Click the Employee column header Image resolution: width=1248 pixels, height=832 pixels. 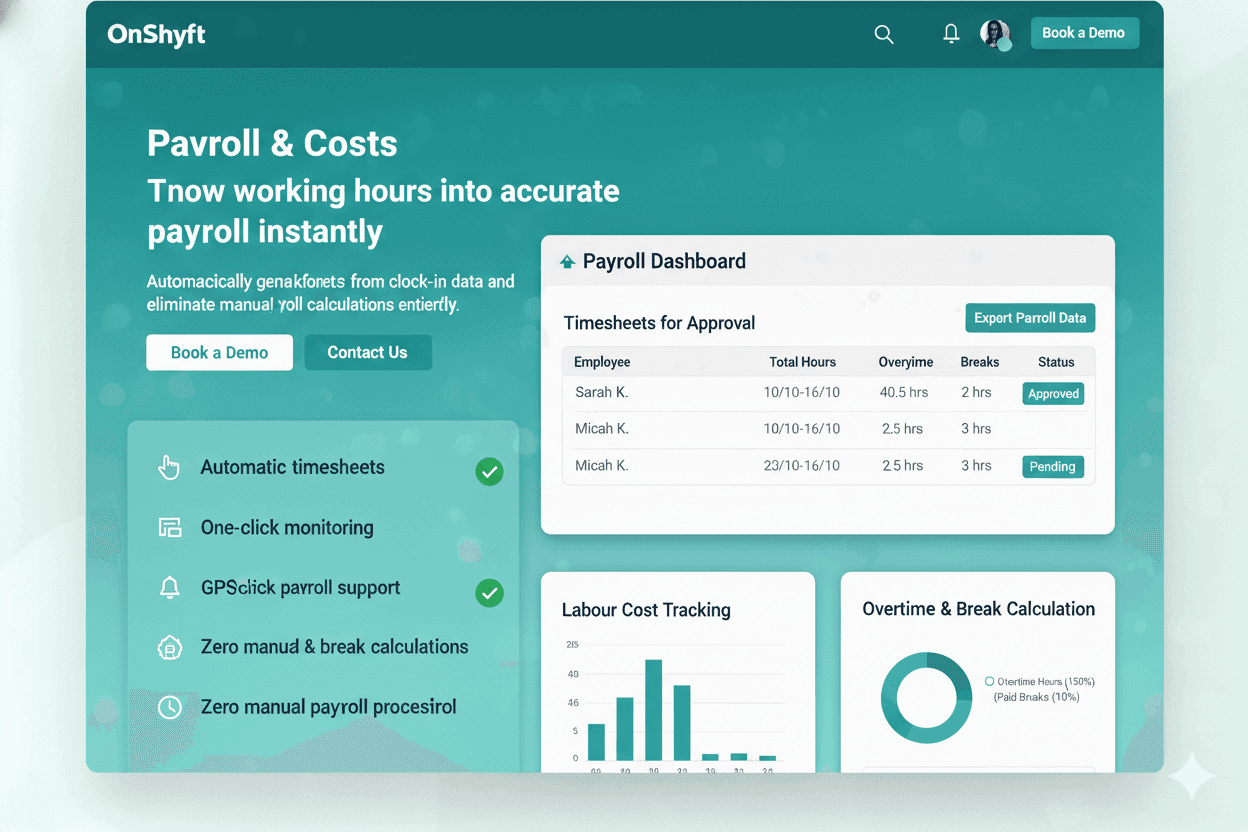602,362
